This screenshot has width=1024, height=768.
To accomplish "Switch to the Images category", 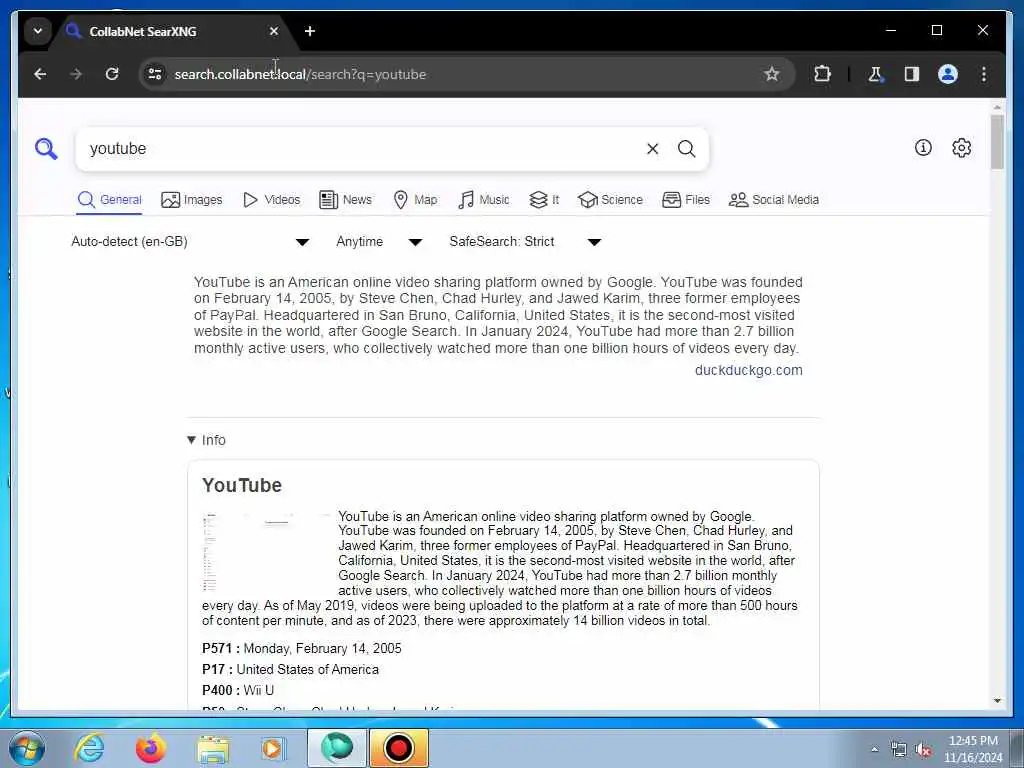I will coord(192,200).
